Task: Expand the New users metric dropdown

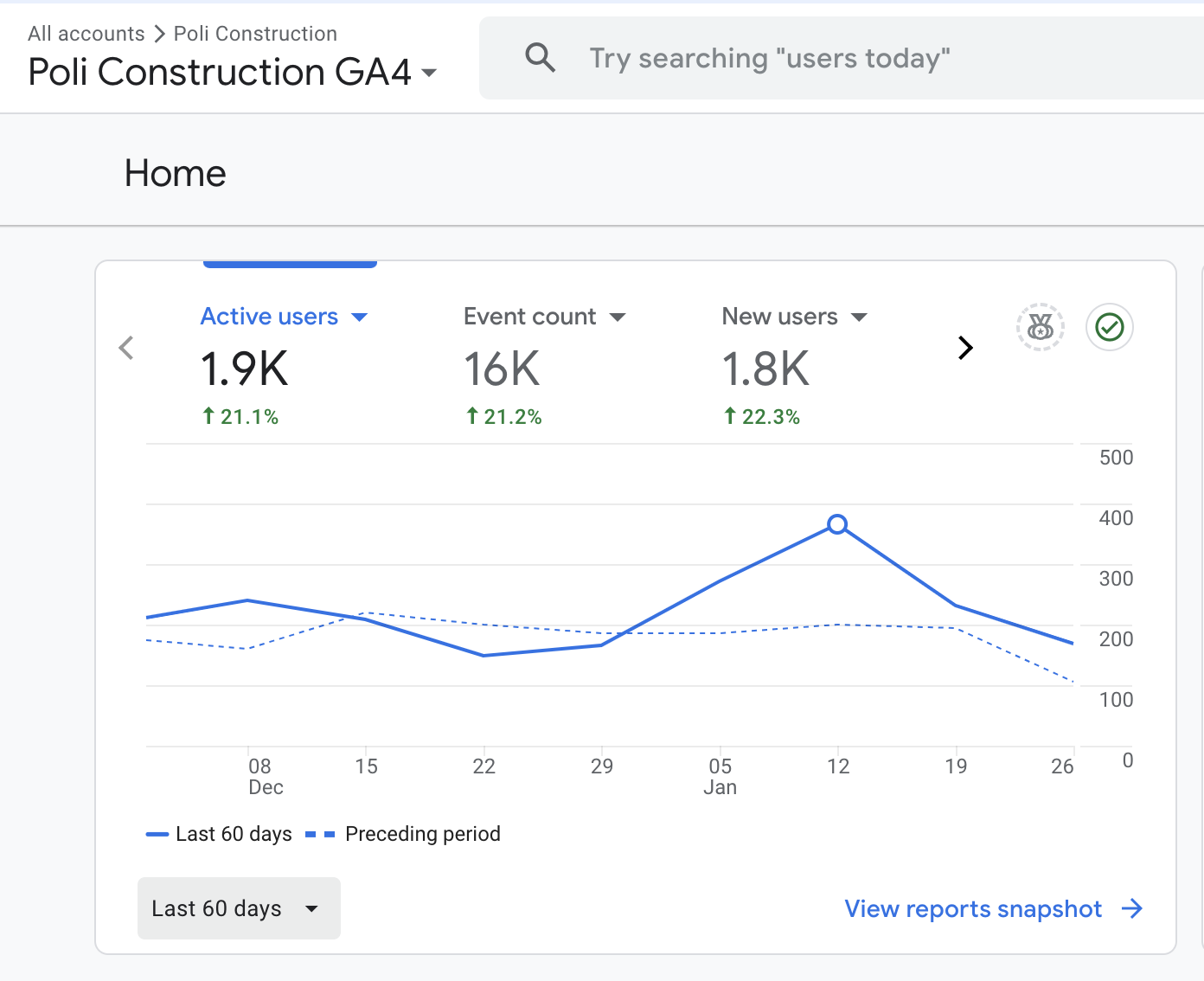Action: 859,317
